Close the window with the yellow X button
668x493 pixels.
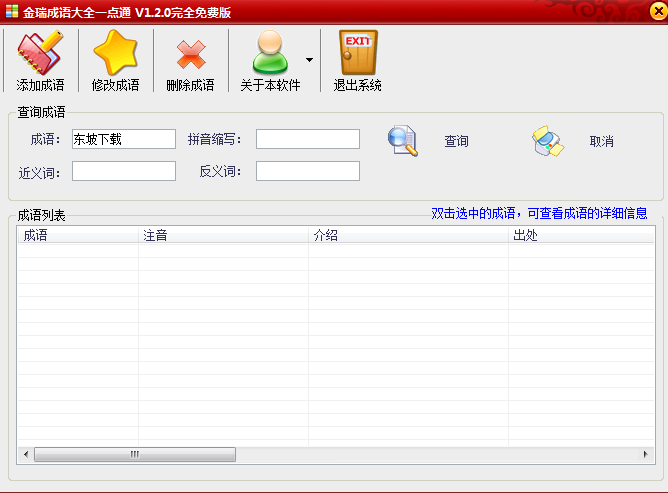pos(659,12)
